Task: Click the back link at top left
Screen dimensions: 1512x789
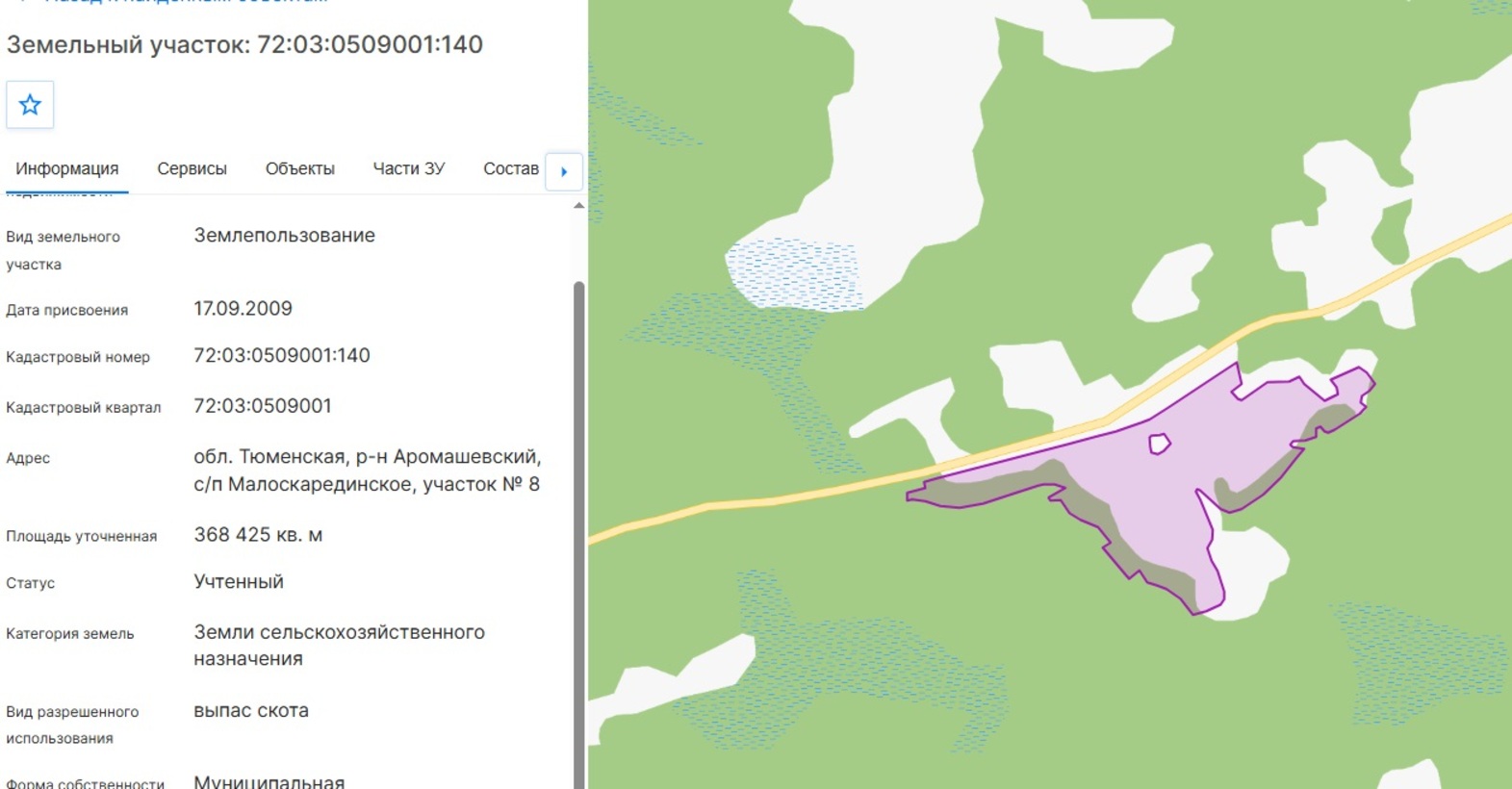Action: click(173, 2)
